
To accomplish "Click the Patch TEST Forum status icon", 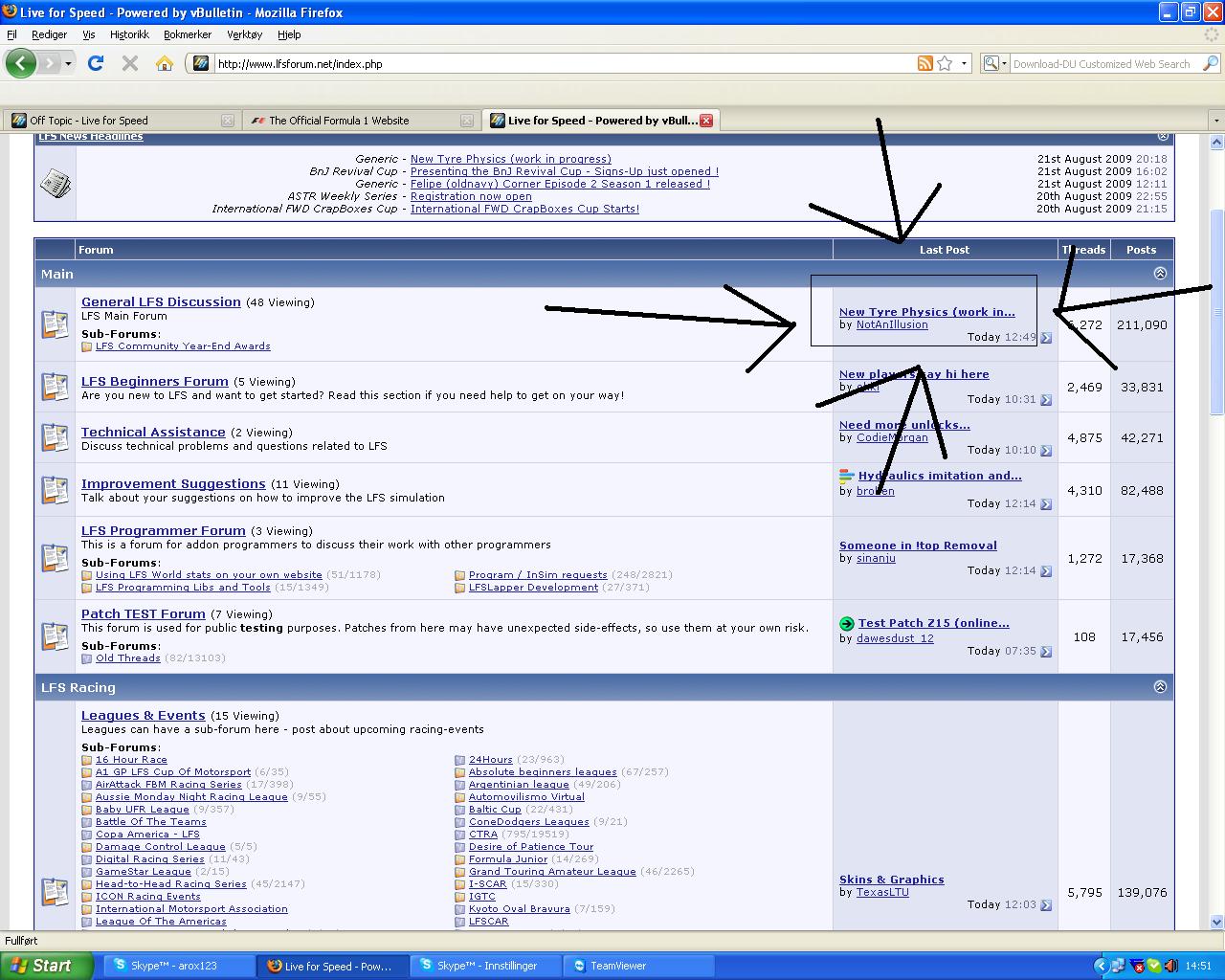I will pyautogui.click(x=56, y=636).
